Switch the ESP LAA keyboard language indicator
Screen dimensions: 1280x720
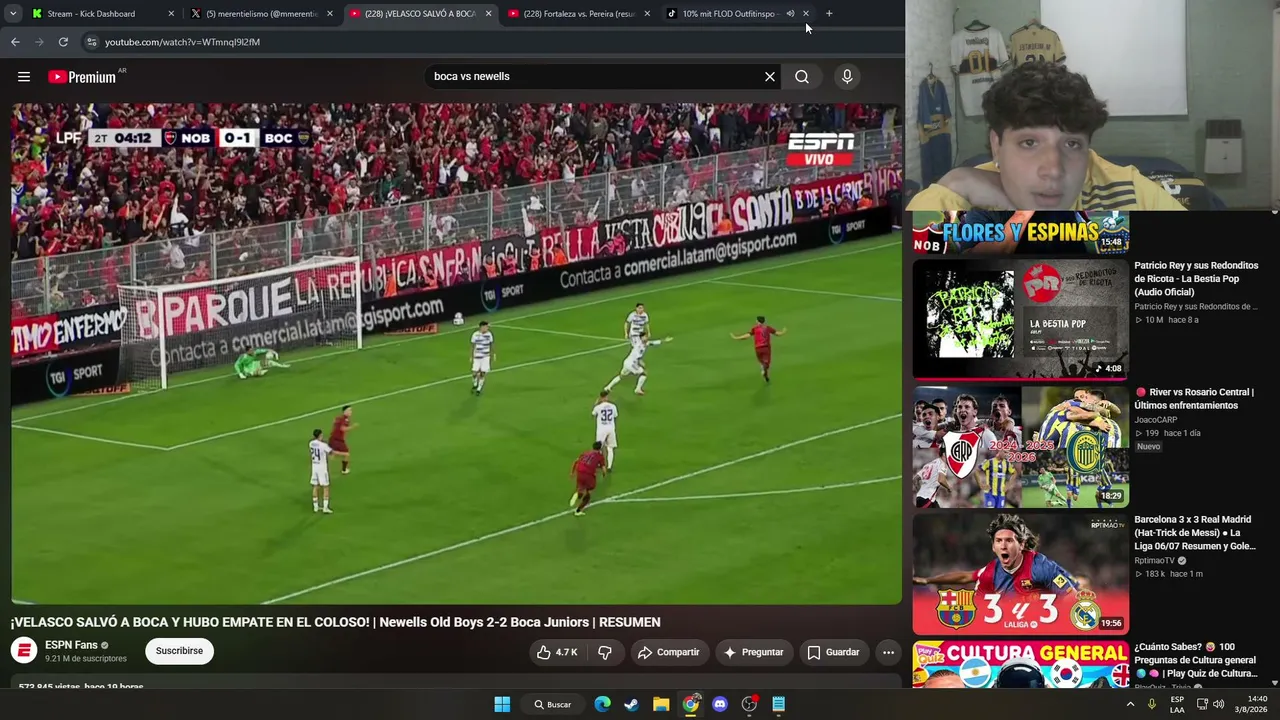pyautogui.click(x=1177, y=704)
